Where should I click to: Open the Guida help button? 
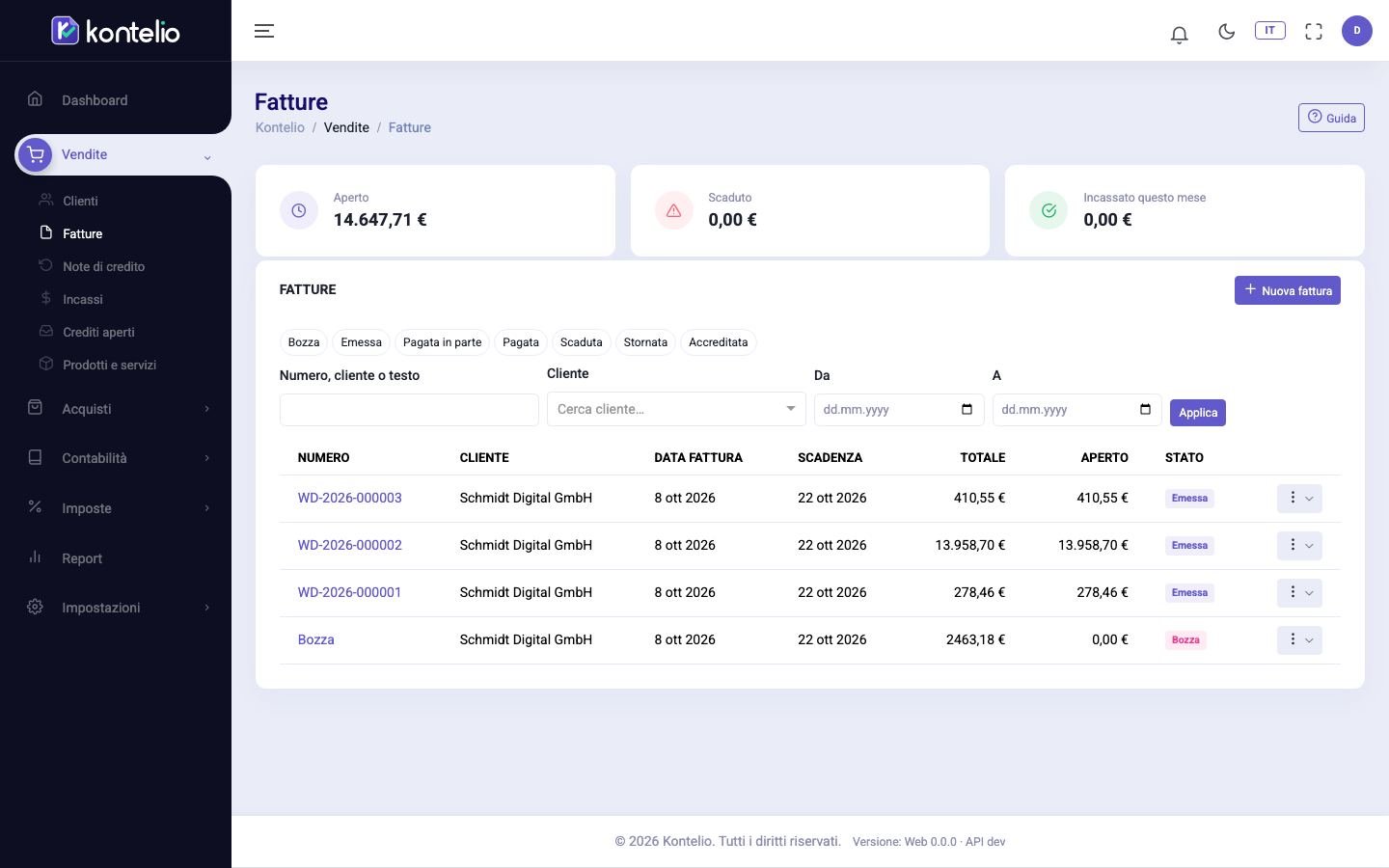(x=1331, y=118)
